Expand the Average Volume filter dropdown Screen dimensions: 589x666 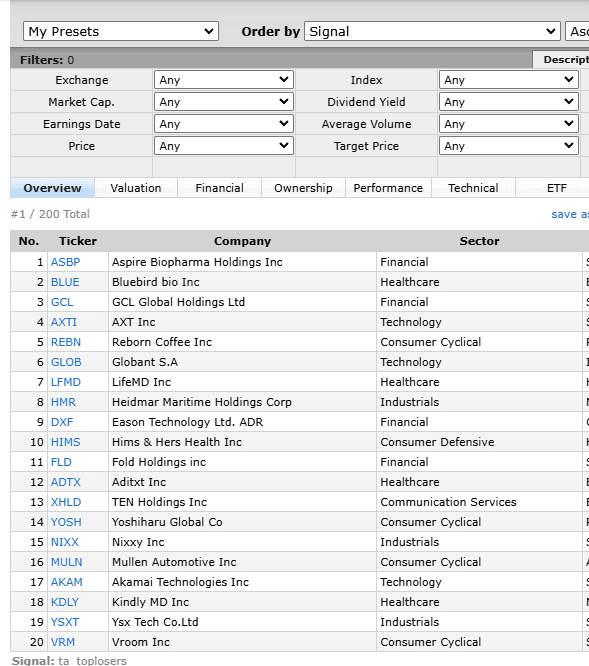(509, 124)
